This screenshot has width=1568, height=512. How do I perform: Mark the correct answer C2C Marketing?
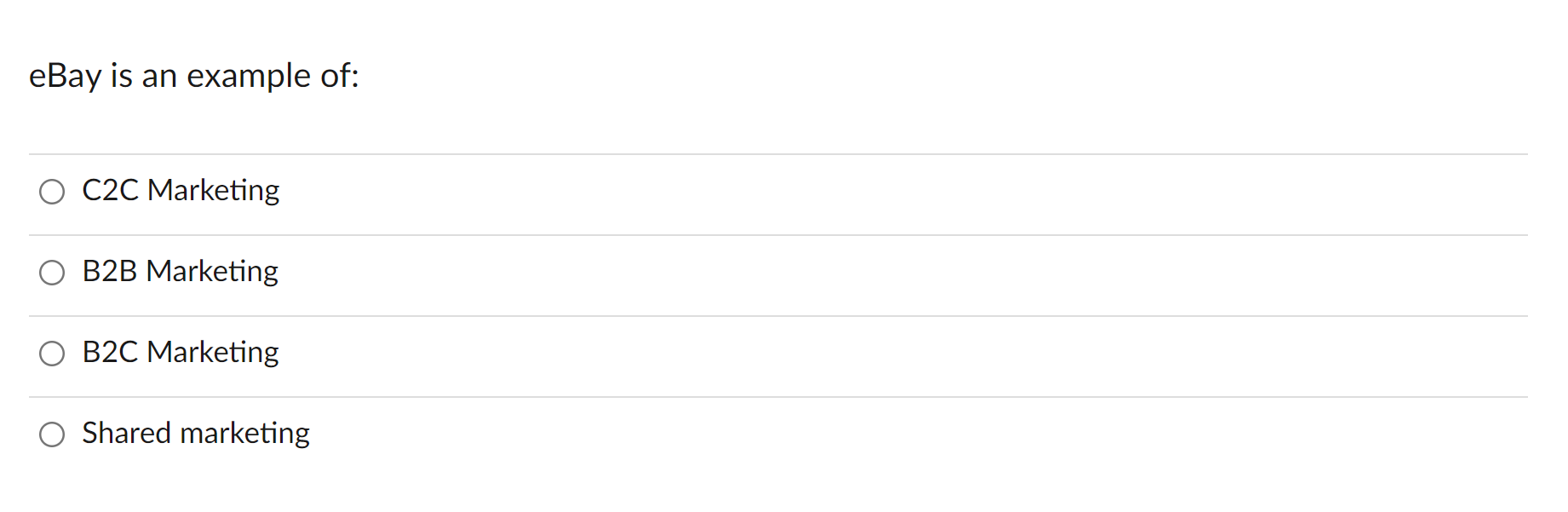[52, 192]
